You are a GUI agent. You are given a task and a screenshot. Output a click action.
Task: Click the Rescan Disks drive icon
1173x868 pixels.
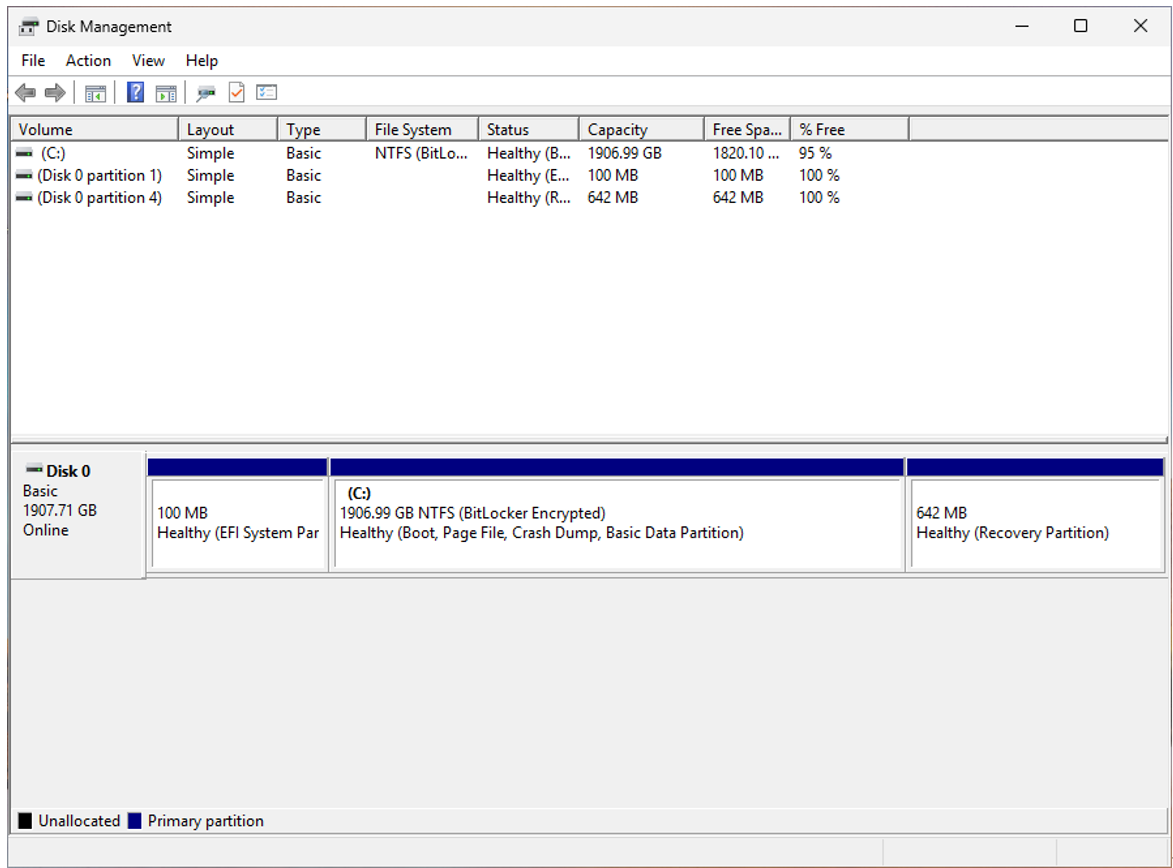[206, 93]
